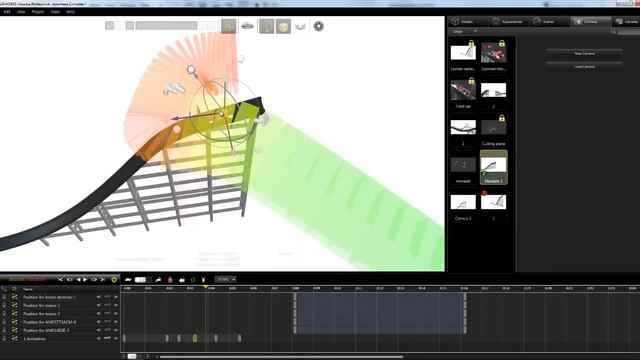Switch to the Appearances tab
The height and width of the screenshot is (360, 640).
tap(508, 22)
